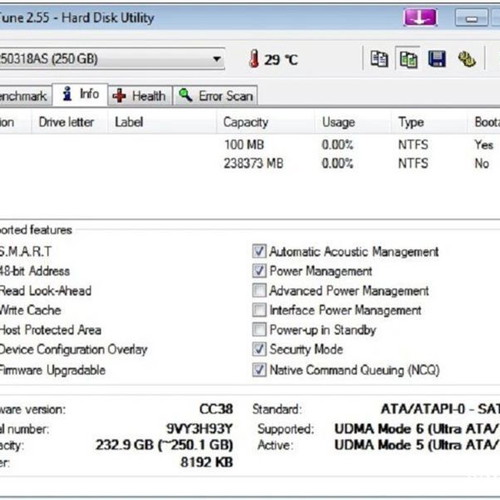500x500 pixels.
Task: Toggle the Security Mode checkbox
Action: [x=259, y=349]
